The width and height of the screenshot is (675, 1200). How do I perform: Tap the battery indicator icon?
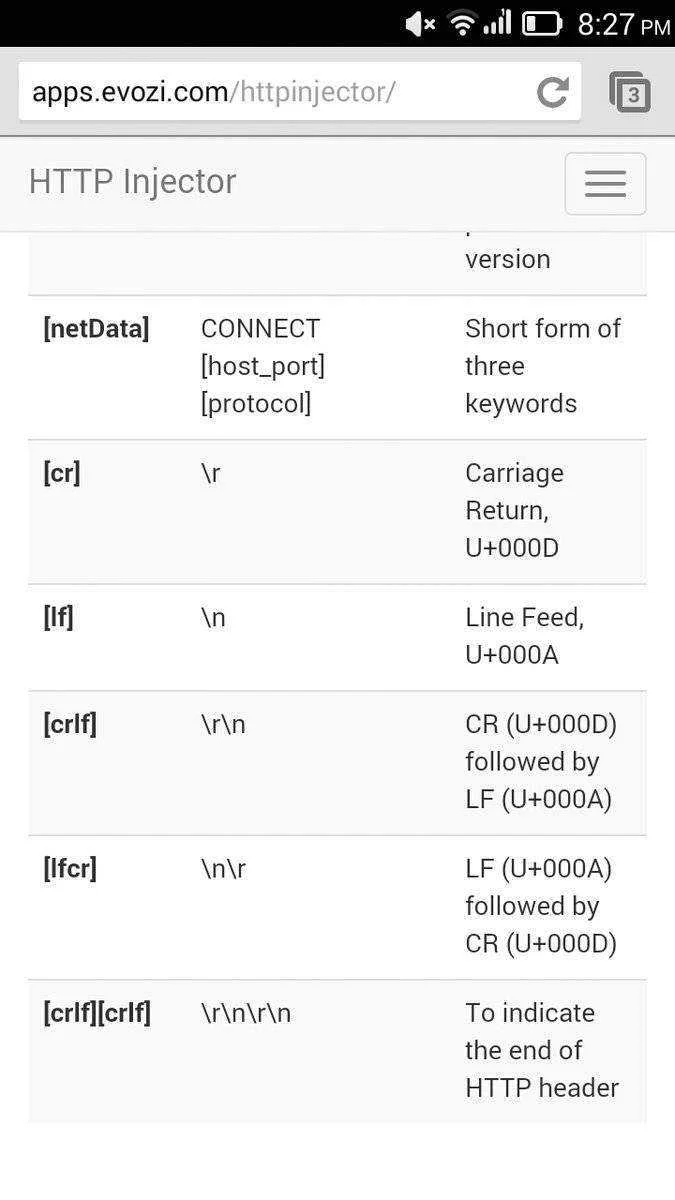pyautogui.click(x=543, y=24)
